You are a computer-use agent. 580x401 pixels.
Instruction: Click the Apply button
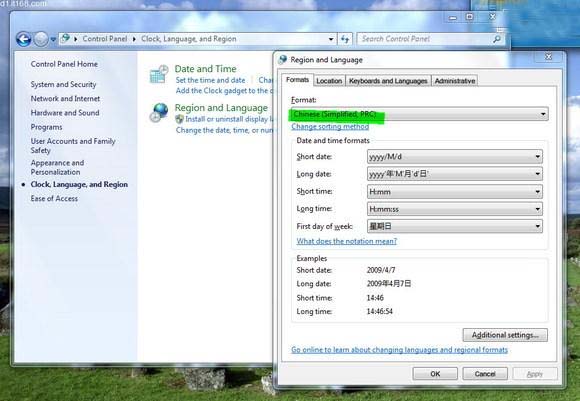535,374
